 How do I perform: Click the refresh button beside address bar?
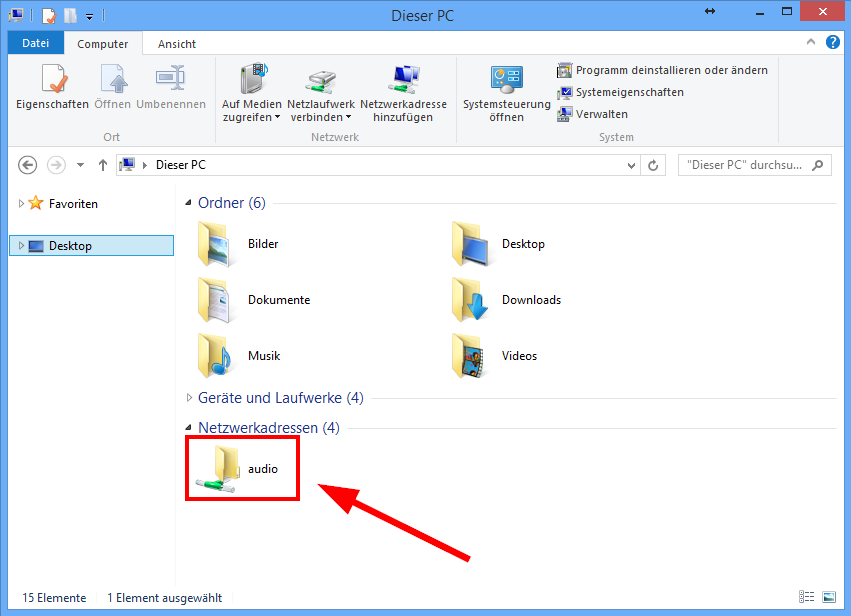(x=654, y=165)
